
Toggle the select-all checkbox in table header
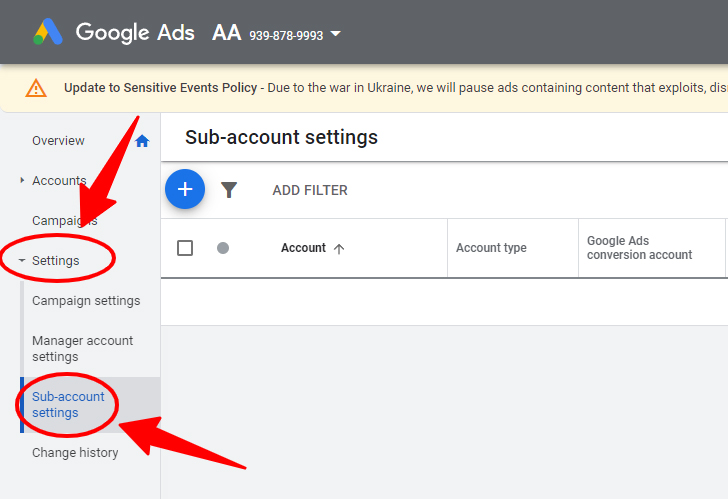(x=185, y=248)
